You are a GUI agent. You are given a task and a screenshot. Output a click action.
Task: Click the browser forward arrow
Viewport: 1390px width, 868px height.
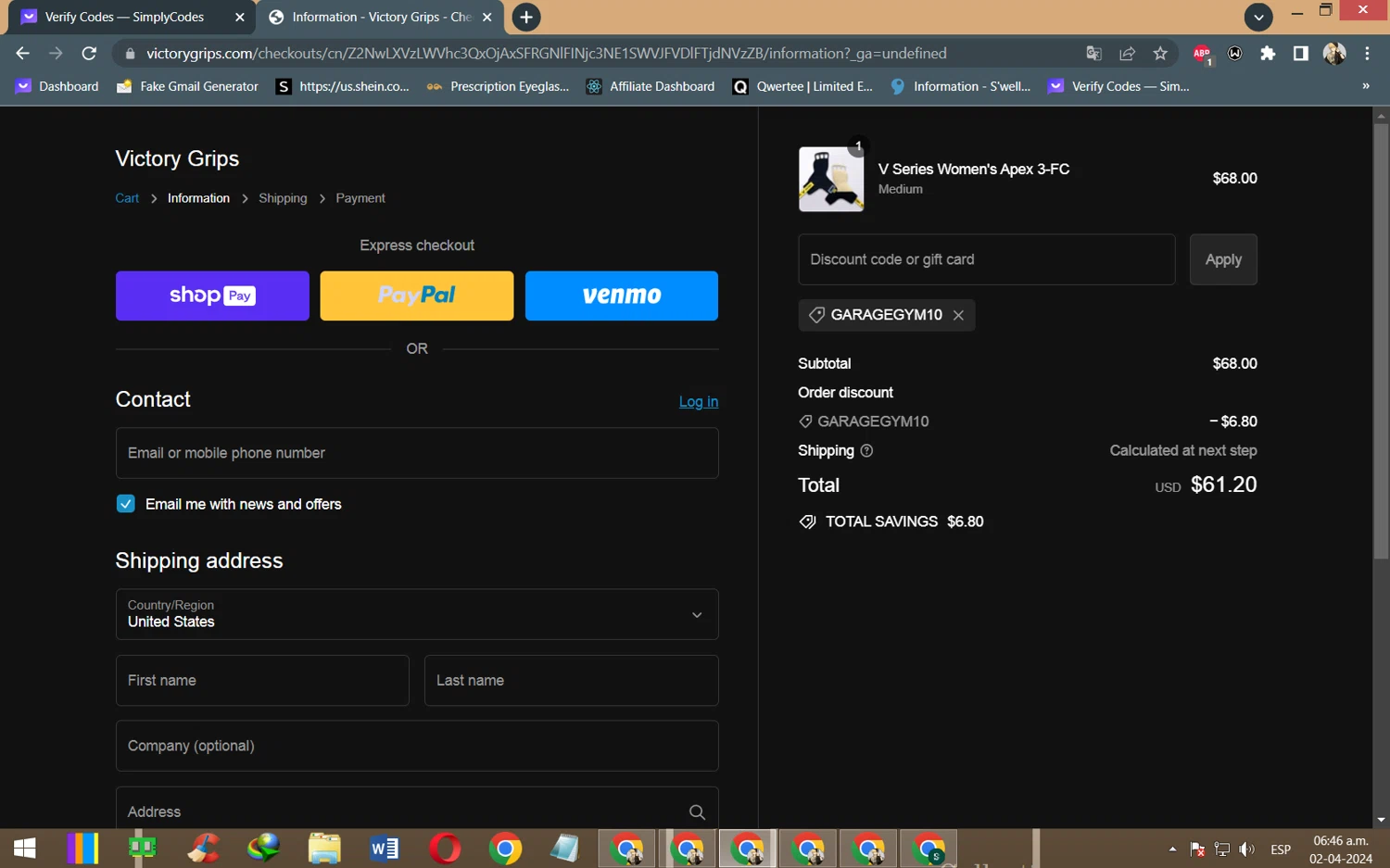(56, 54)
